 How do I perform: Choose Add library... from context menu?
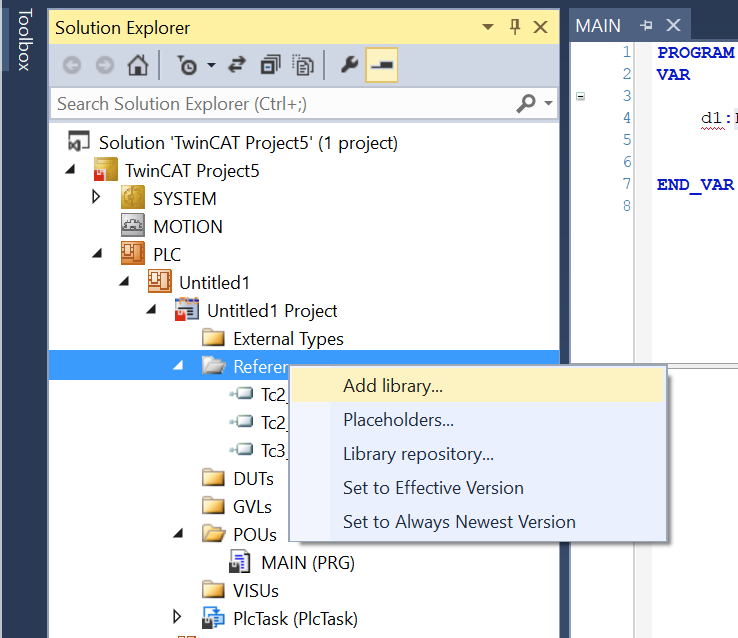pyautogui.click(x=477, y=385)
